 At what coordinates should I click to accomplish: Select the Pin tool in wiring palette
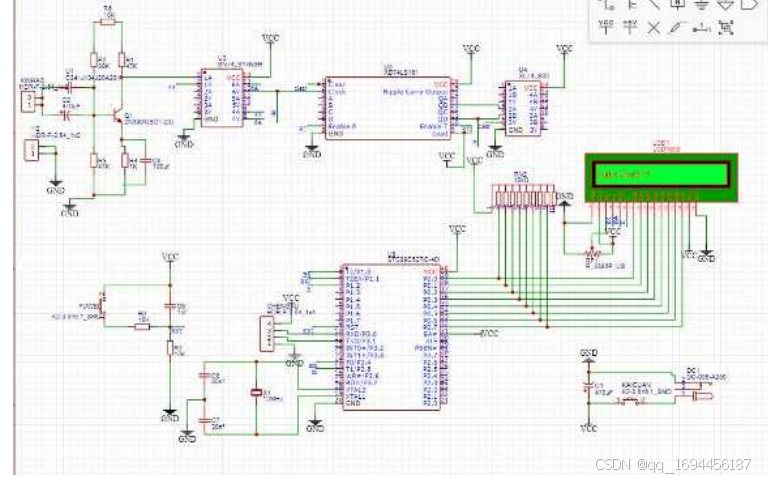(701, 28)
